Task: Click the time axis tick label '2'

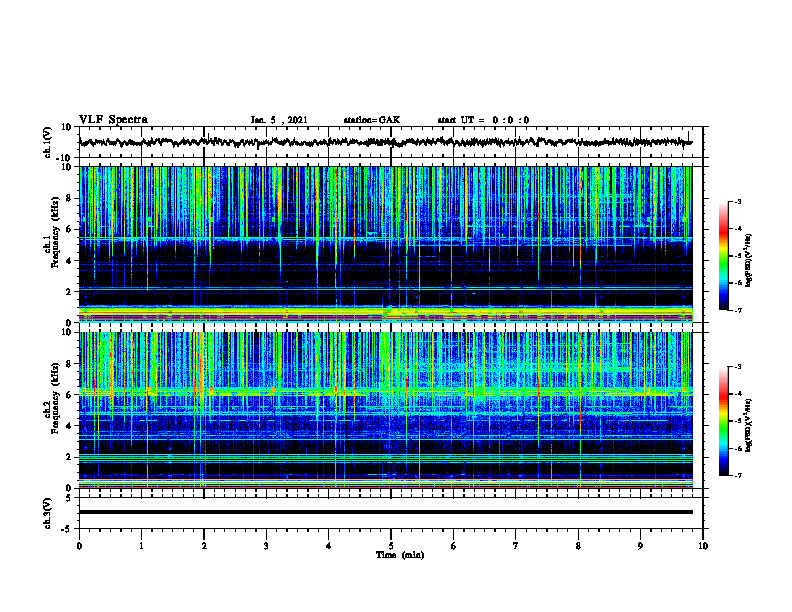Action: pos(204,546)
